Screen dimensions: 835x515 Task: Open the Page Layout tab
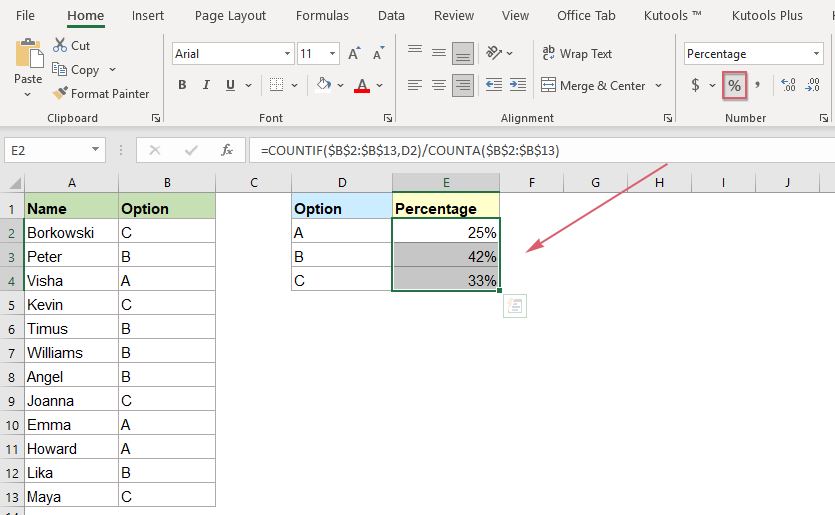click(230, 15)
